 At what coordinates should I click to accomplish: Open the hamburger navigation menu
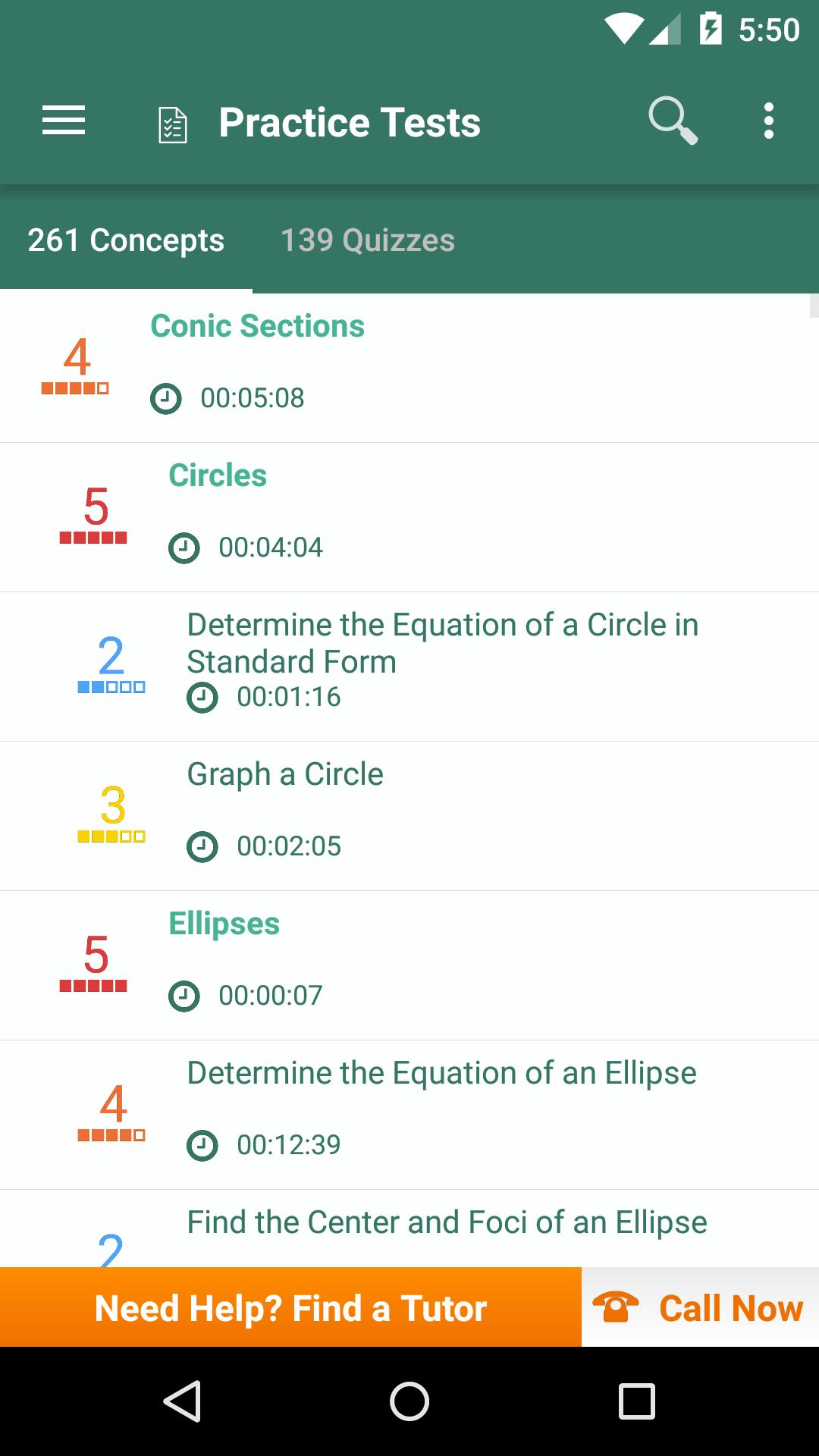click(64, 121)
